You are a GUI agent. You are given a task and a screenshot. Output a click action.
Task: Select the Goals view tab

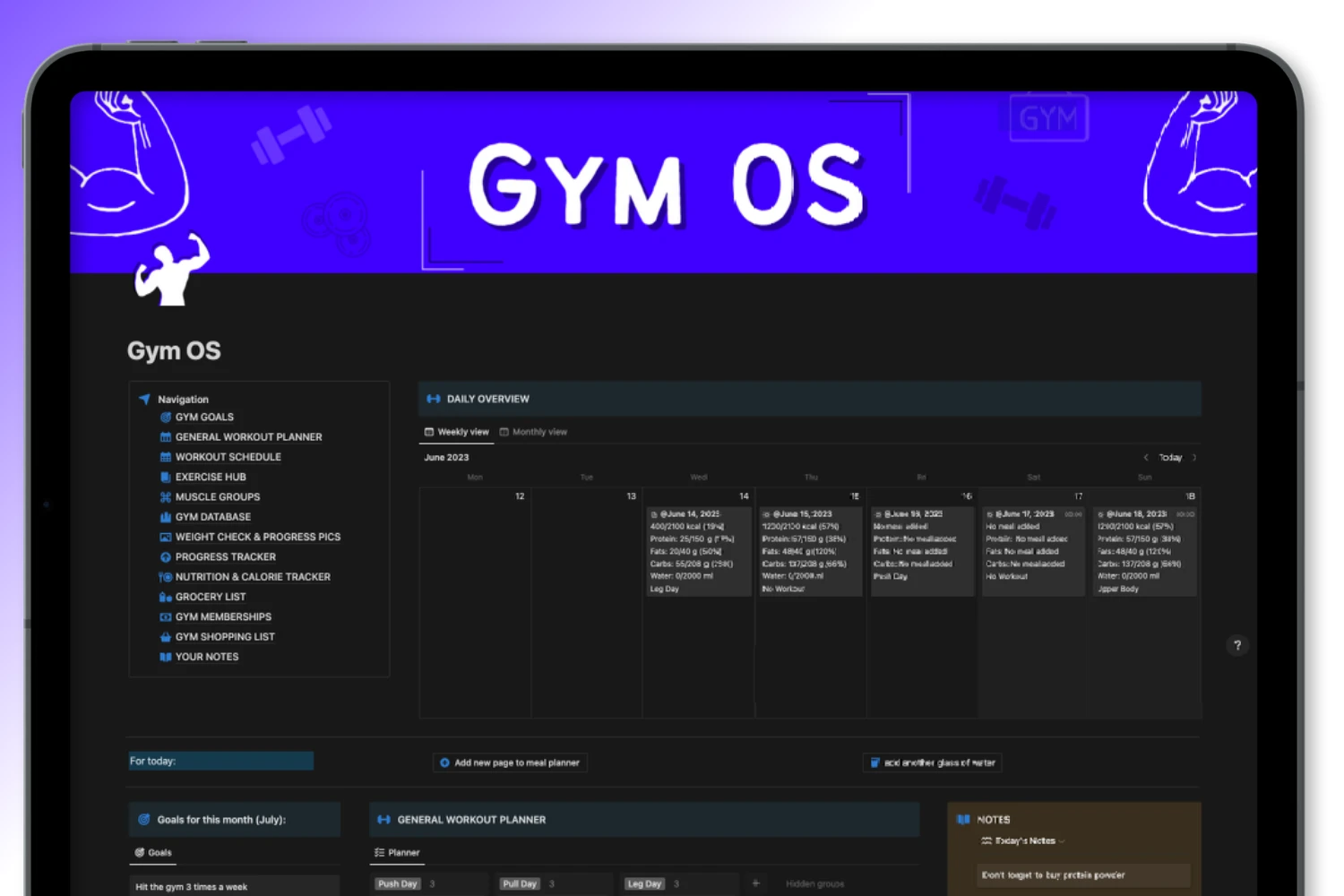(x=153, y=852)
